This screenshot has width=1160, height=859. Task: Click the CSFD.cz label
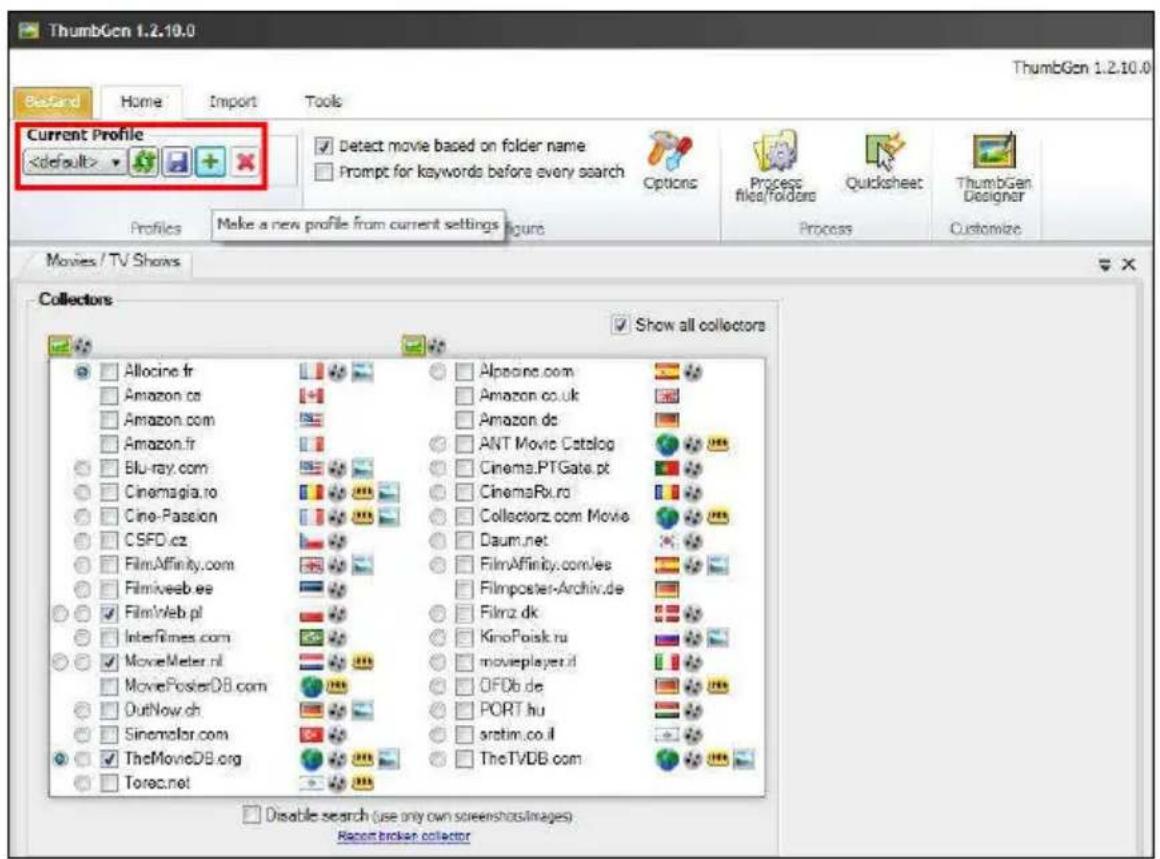(x=155, y=541)
